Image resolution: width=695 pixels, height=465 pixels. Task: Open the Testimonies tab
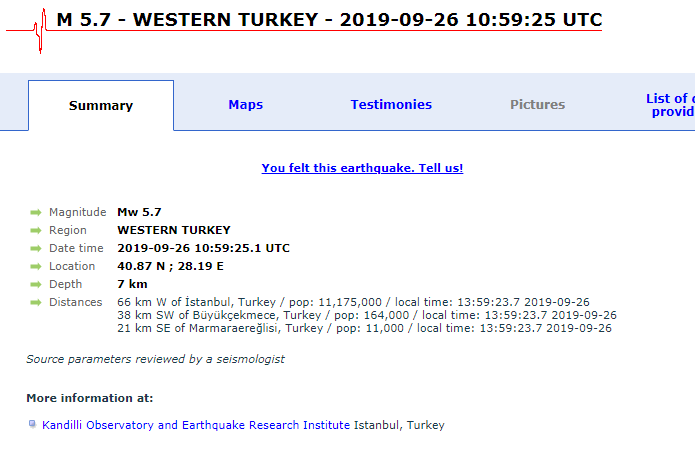pos(391,105)
